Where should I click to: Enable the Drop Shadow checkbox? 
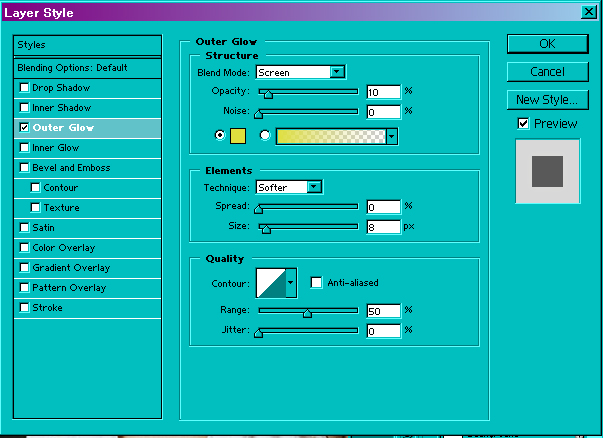[x=24, y=88]
